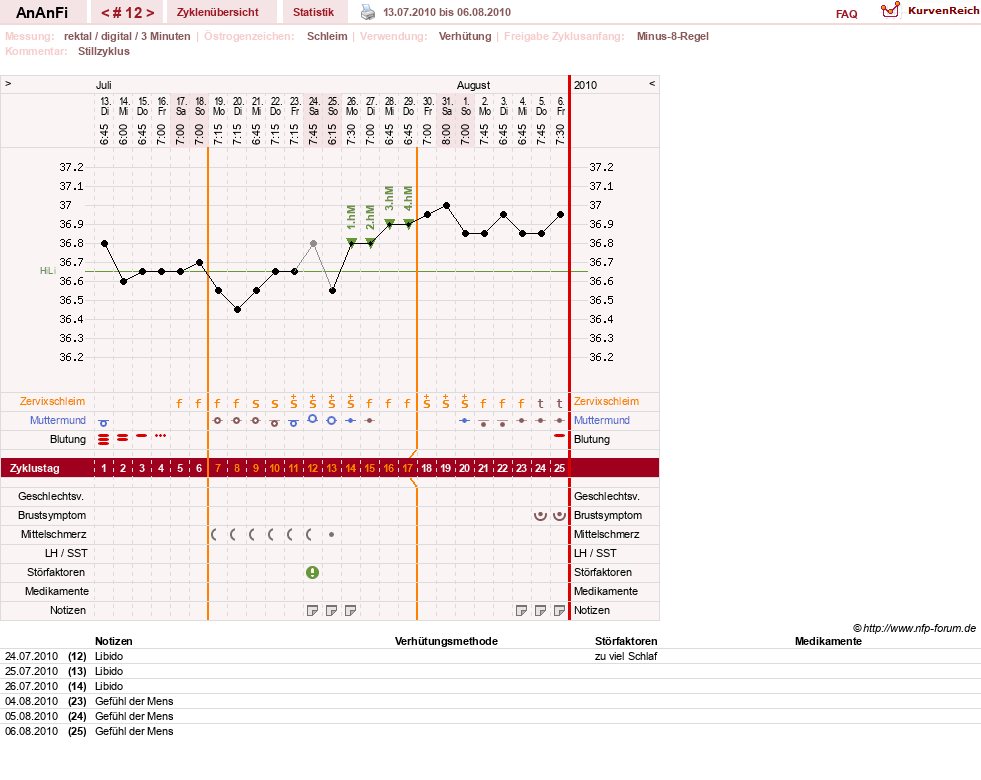Go to next cycle with the right arrow beside #12

pyautogui.click(x=150, y=13)
